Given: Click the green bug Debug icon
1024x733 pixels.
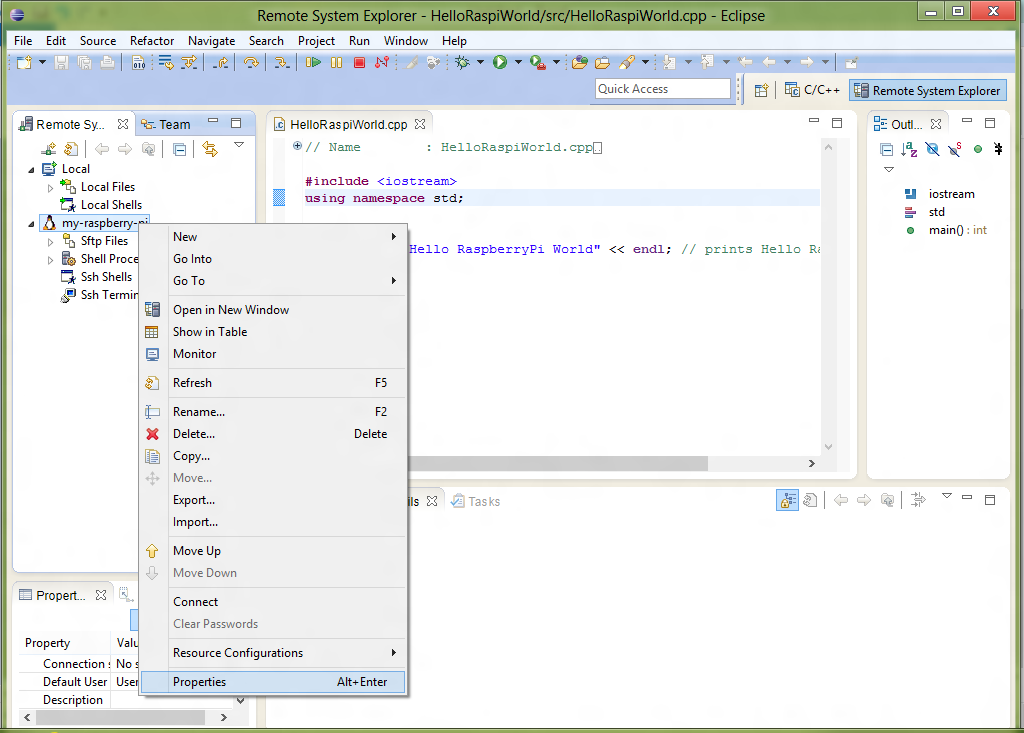Looking at the screenshot, I should pyautogui.click(x=462, y=63).
